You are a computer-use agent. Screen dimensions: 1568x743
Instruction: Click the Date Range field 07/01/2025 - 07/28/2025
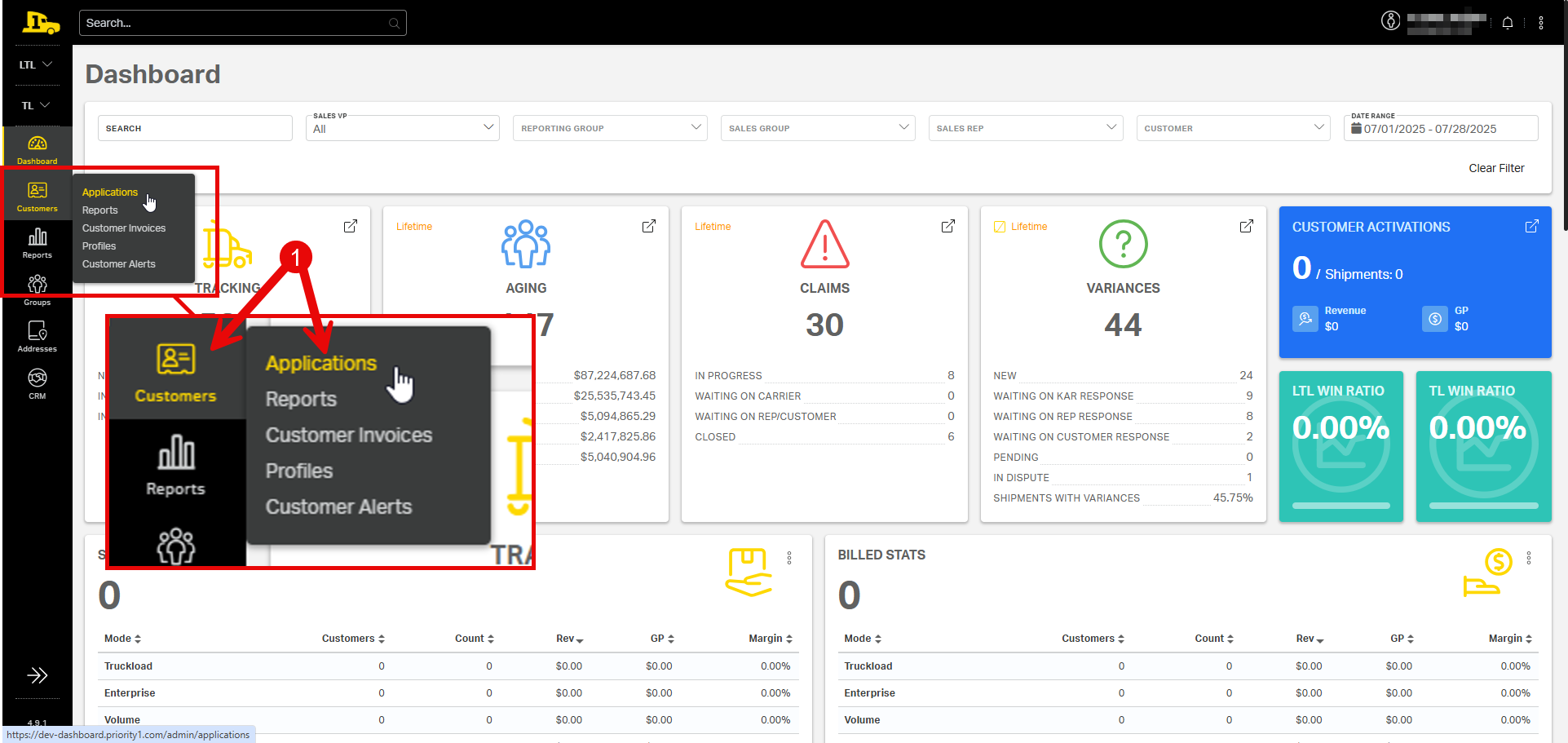(1441, 128)
